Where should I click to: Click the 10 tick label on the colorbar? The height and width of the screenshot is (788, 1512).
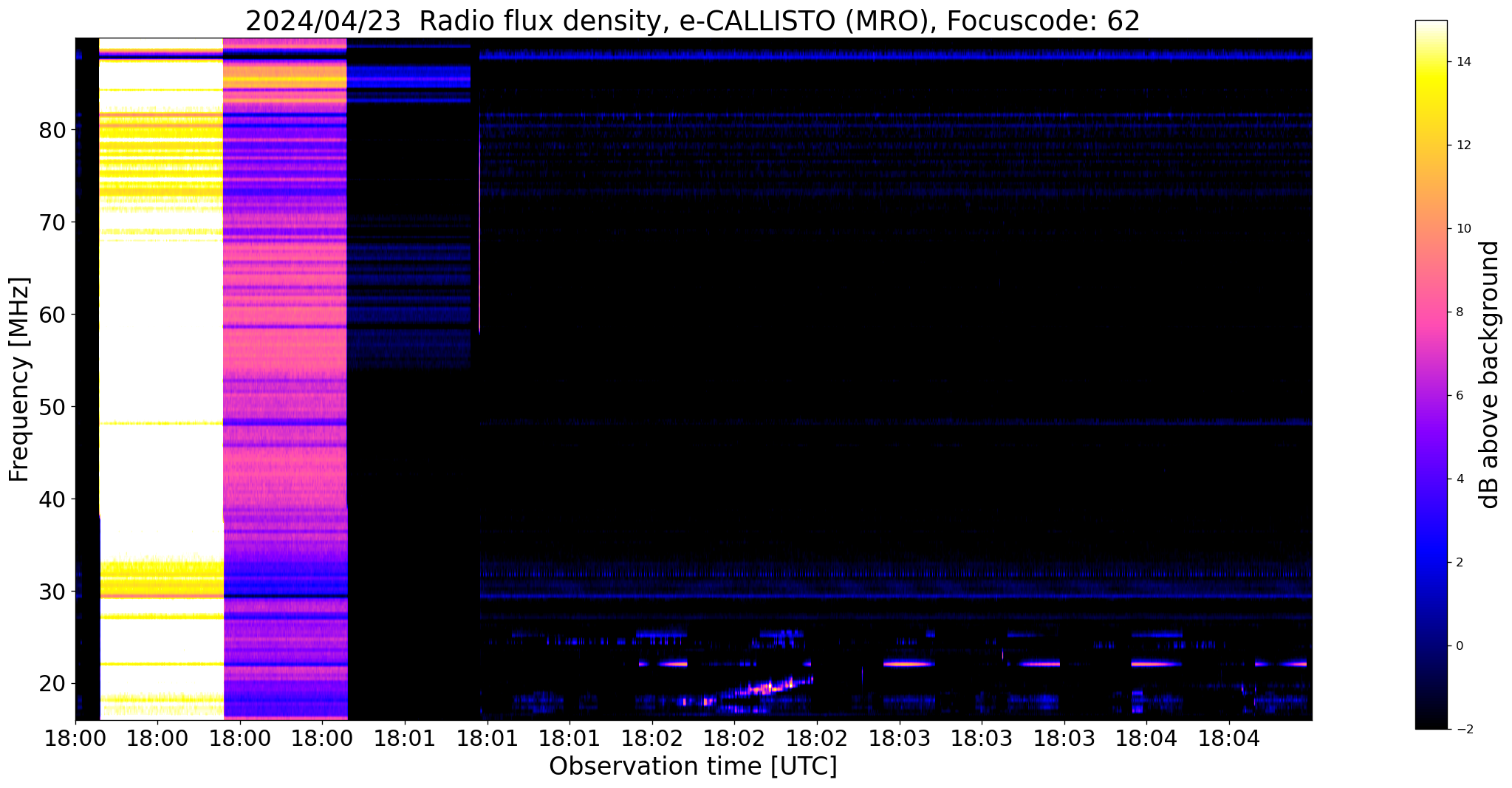1465,229
